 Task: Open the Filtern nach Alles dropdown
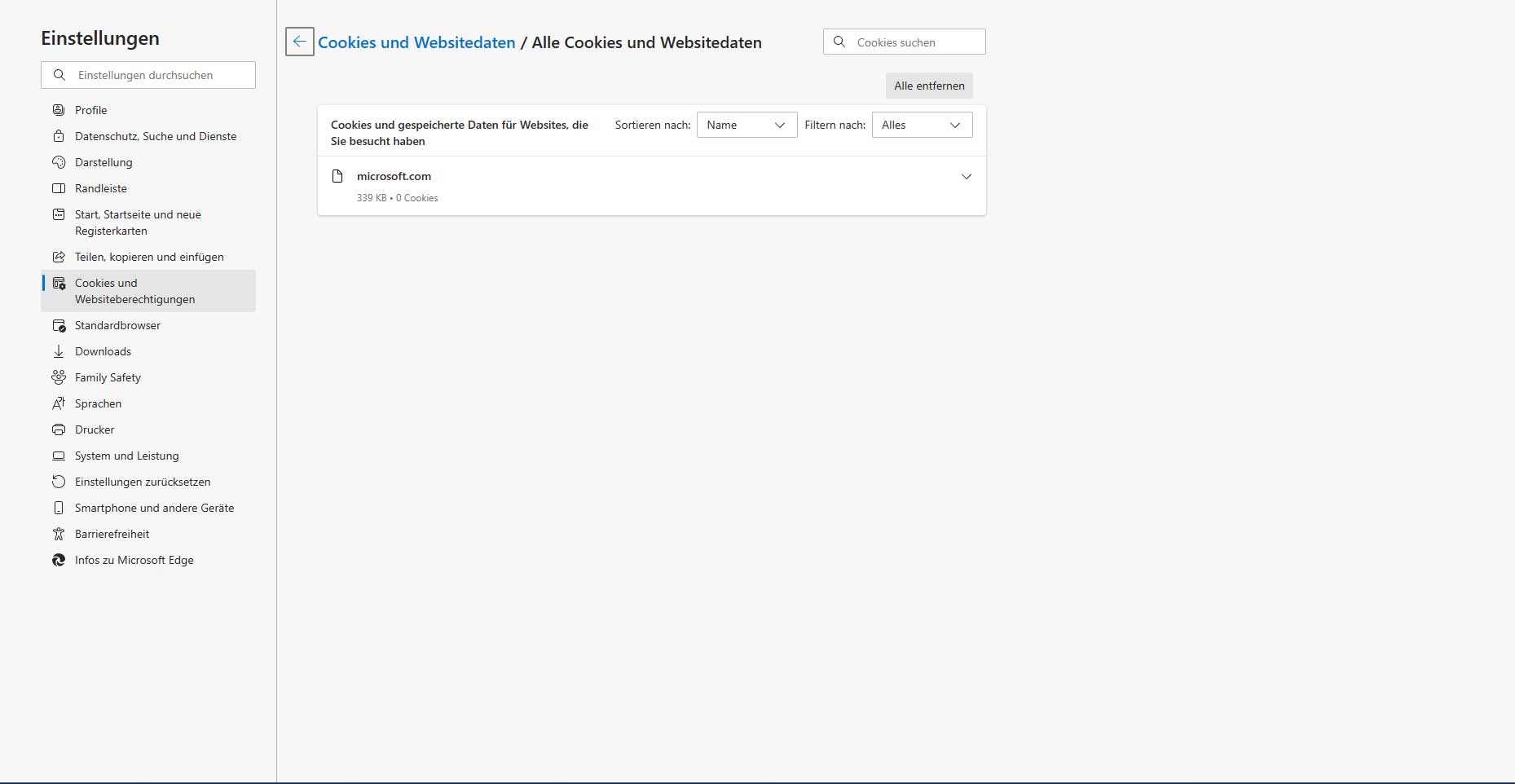click(x=922, y=125)
